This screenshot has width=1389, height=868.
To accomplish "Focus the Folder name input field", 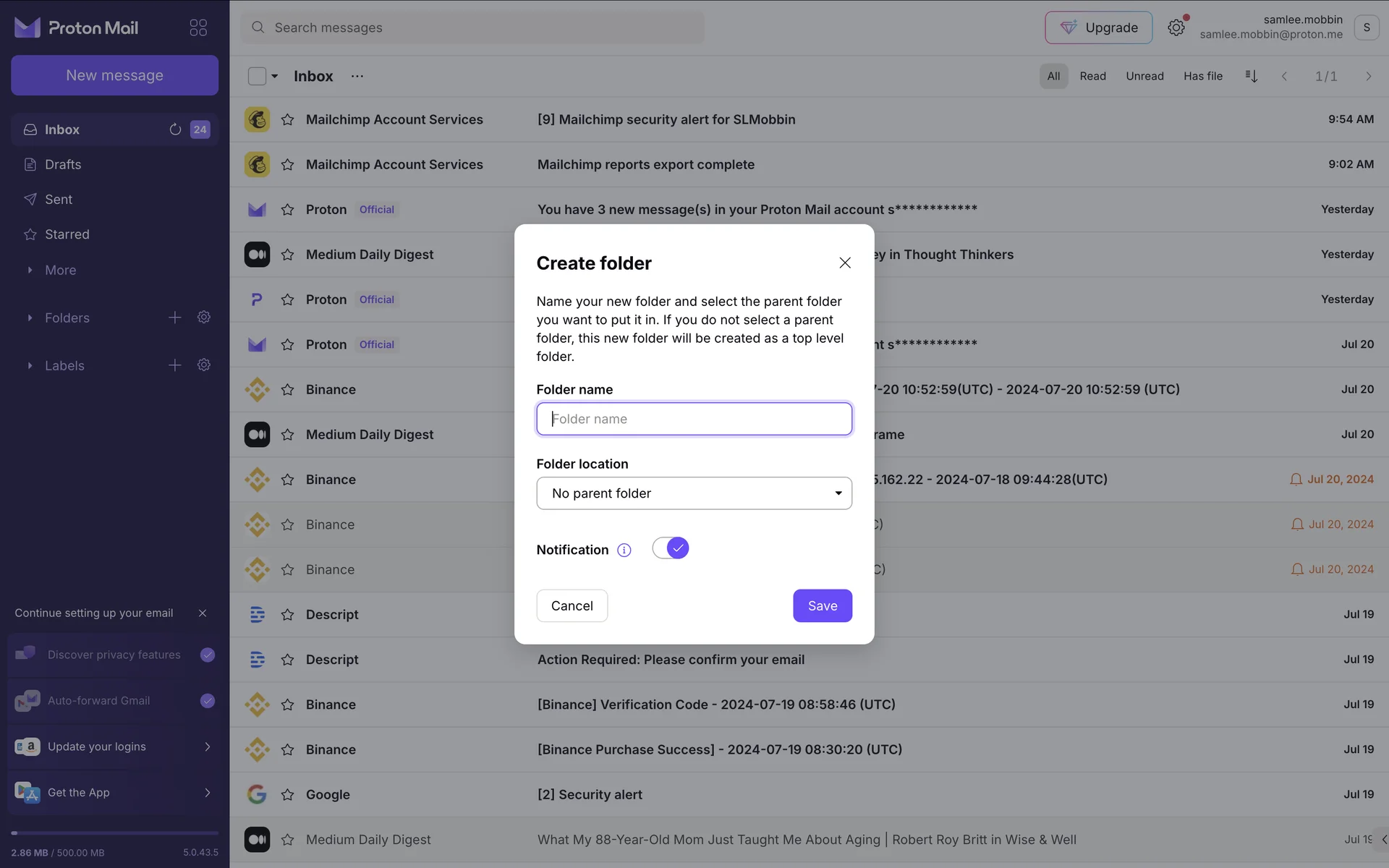I will coord(694,419).
